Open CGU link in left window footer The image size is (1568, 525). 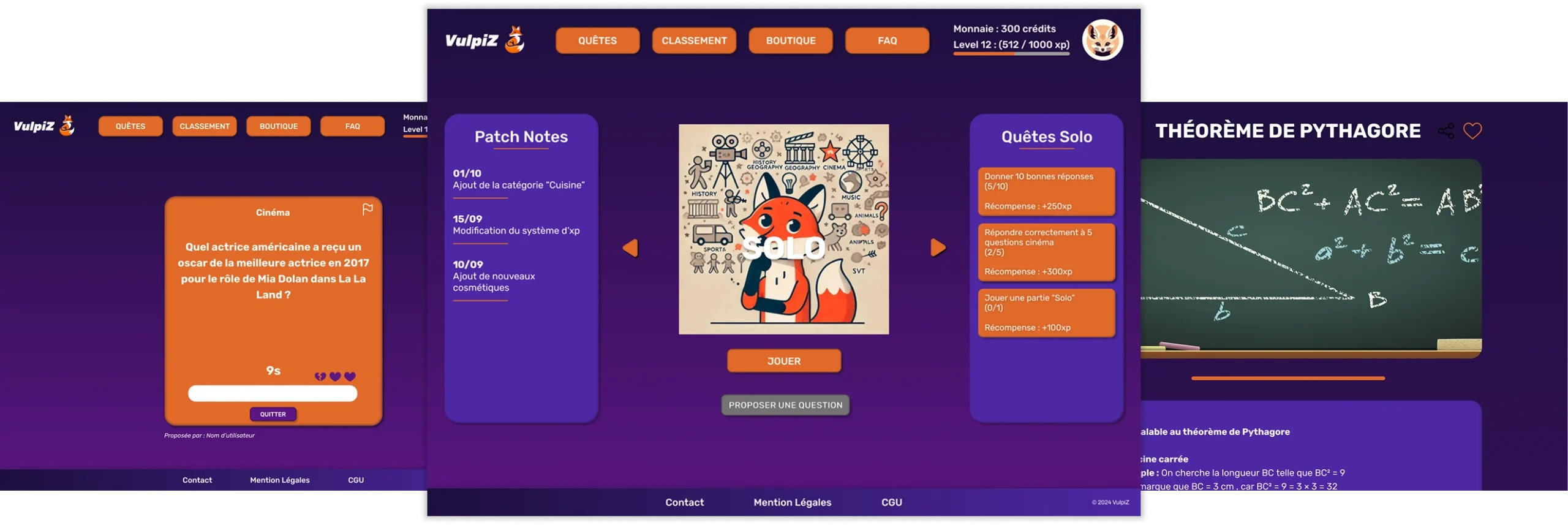tap(355, 480)
